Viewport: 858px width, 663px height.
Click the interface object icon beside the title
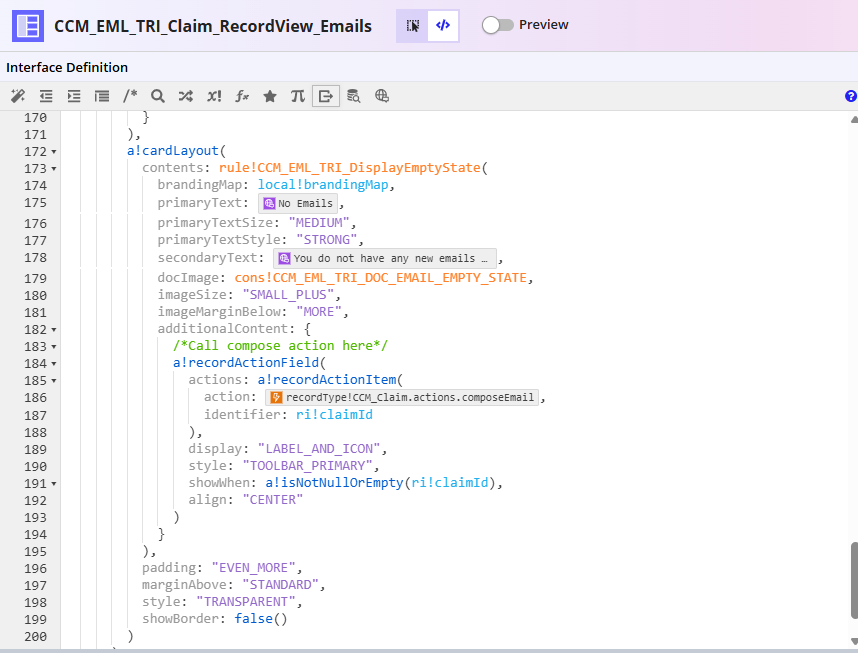(x=28, y=26)
